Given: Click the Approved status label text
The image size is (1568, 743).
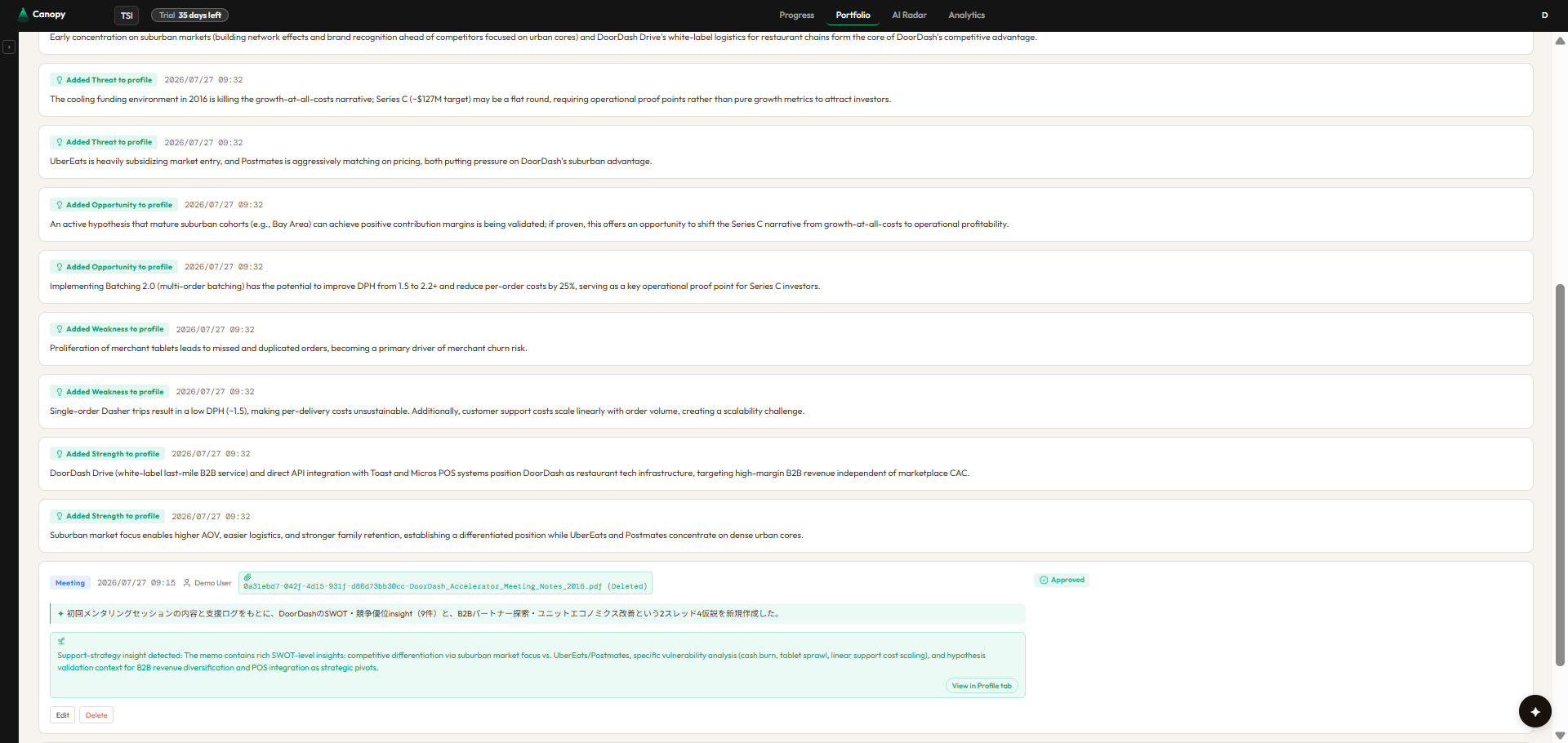Looking at the screenshot, I should pyautogui.click(x=1067, y=580).
